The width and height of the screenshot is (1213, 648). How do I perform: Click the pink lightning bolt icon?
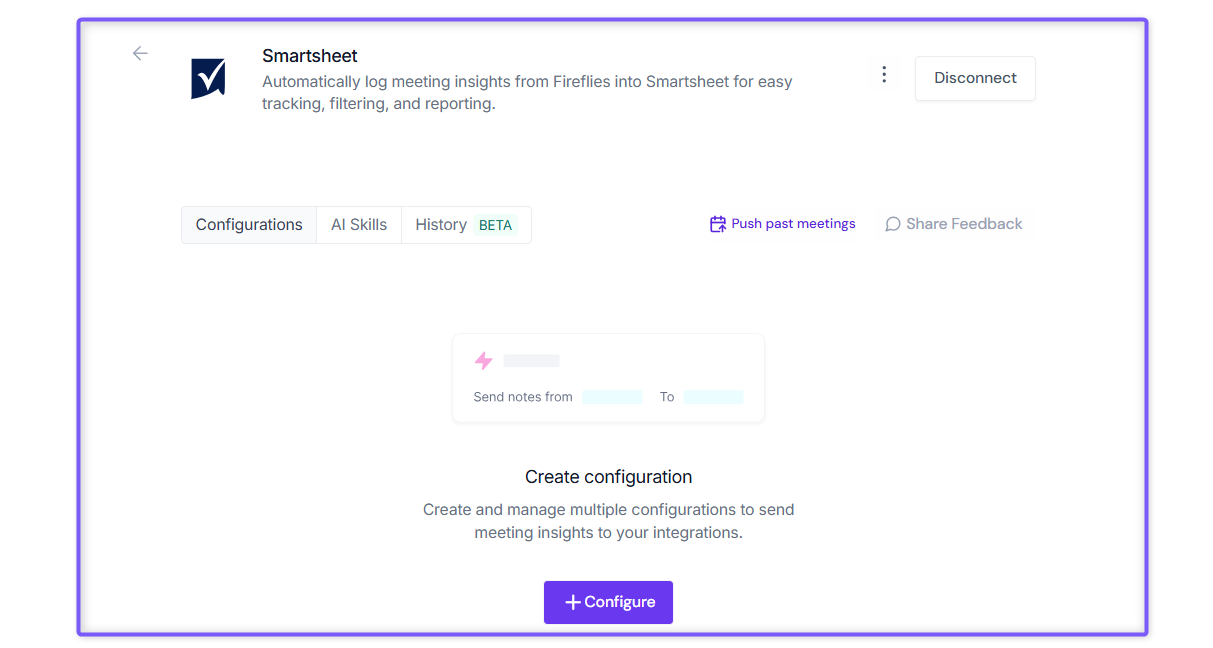[x=484, y=361]
